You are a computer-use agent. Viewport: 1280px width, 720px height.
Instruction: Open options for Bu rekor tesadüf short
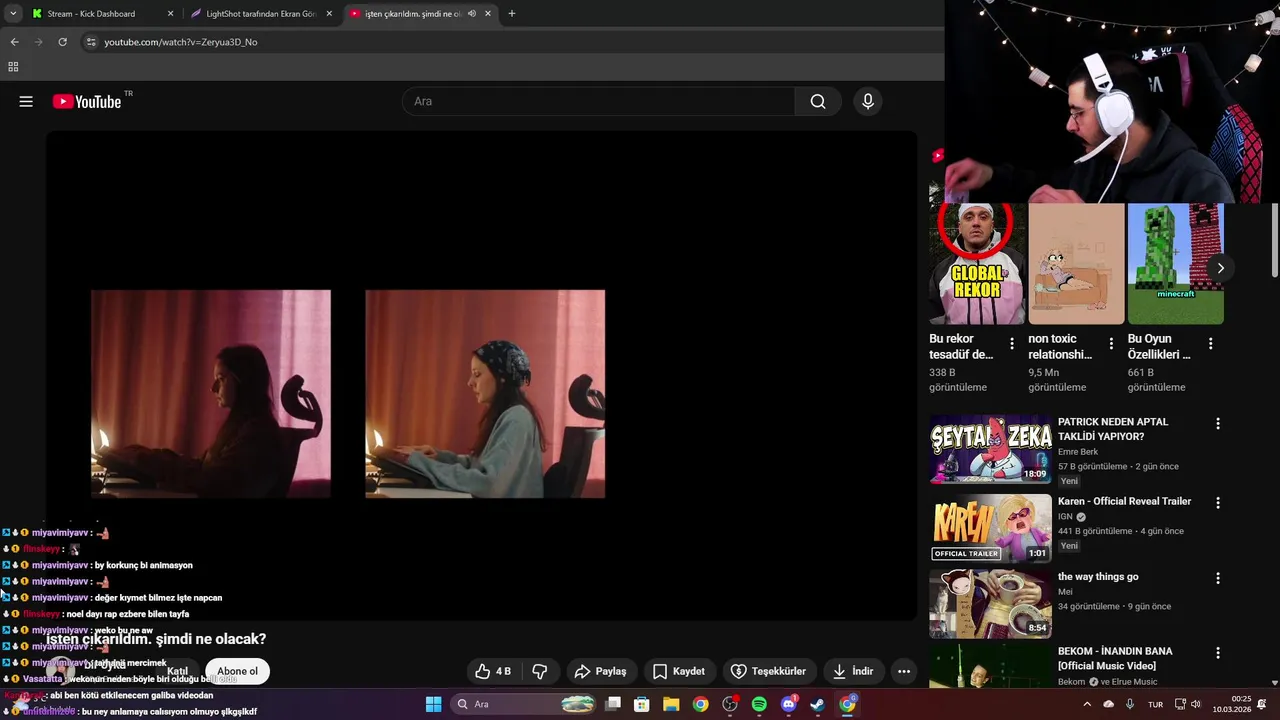coord(1012,344)
